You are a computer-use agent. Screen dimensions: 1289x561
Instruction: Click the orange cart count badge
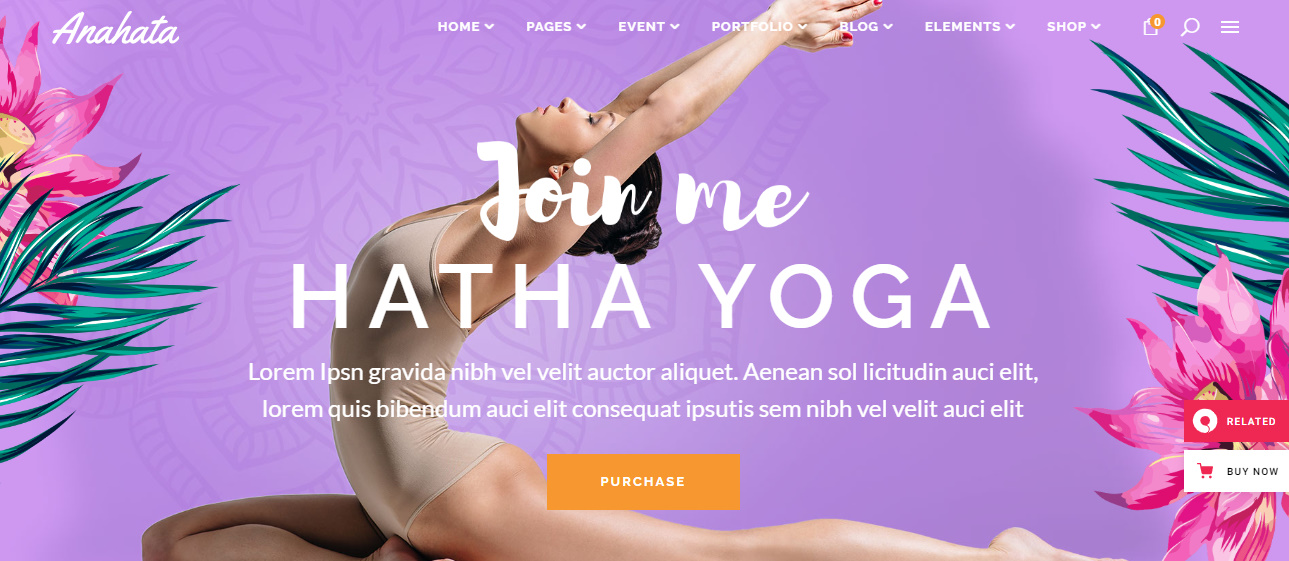click(1157, 21)
